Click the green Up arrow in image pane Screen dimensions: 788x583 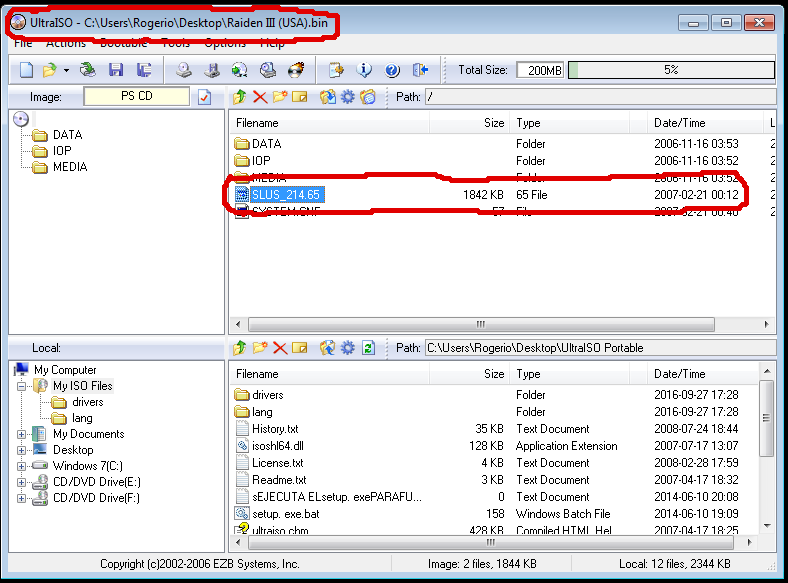(239, 97)
